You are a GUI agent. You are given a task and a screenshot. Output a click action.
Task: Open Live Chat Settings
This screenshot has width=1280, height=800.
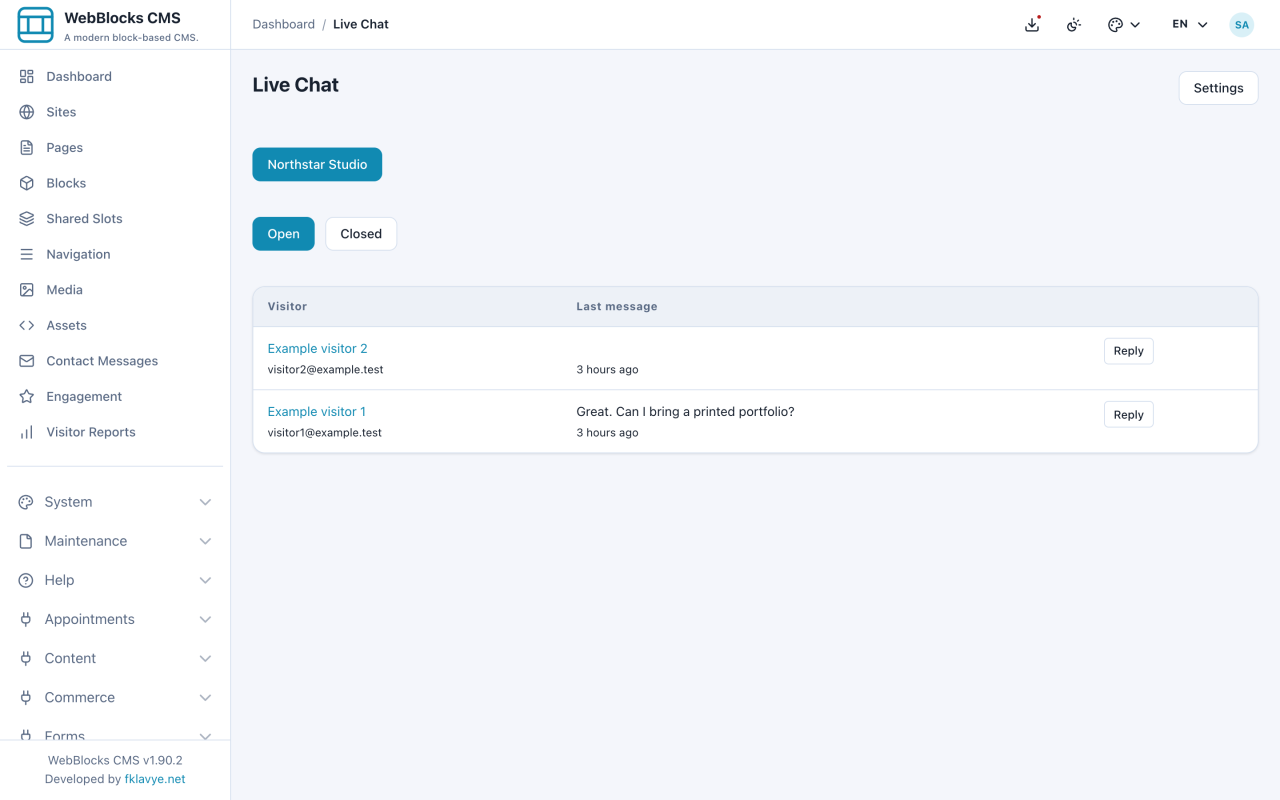point(1218,88)
